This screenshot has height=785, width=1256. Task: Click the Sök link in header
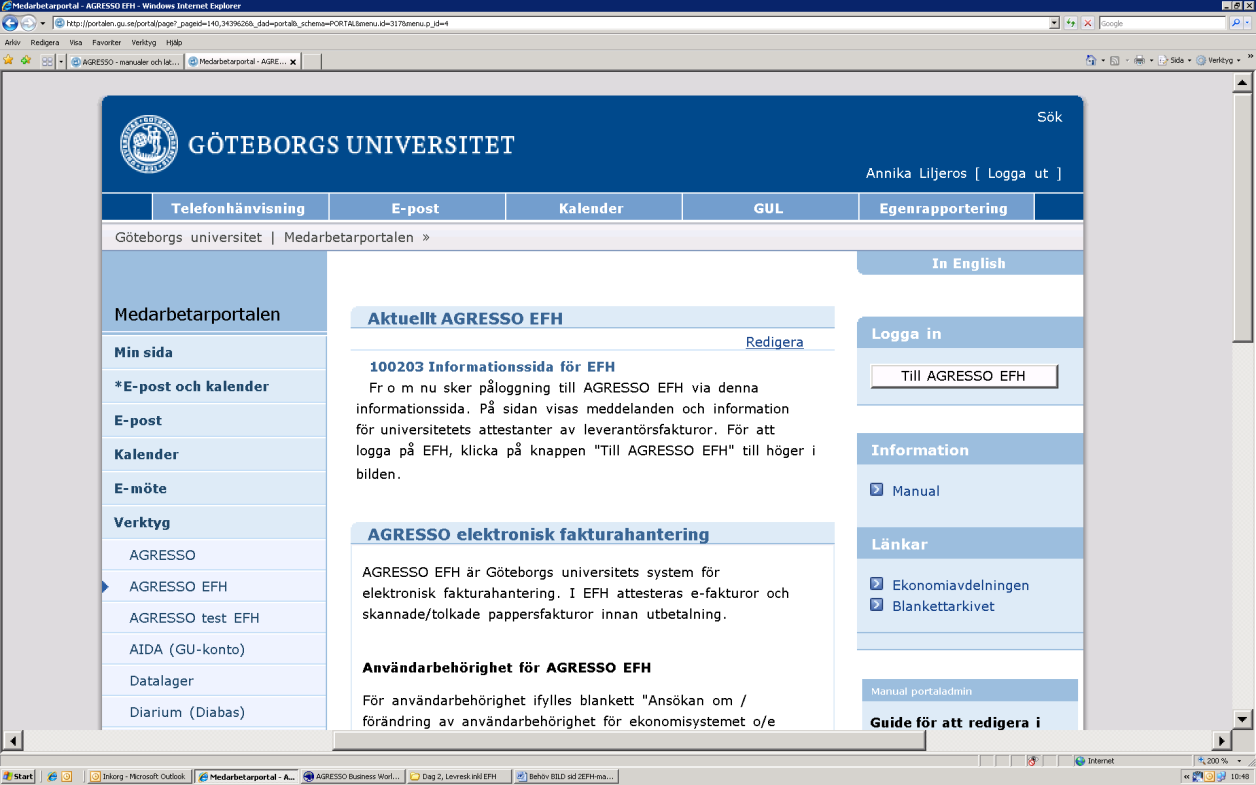1049,117
